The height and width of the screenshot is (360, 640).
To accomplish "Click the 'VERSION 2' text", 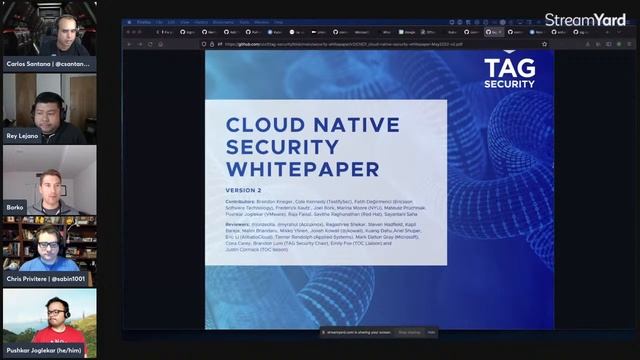I will [243, 190].
